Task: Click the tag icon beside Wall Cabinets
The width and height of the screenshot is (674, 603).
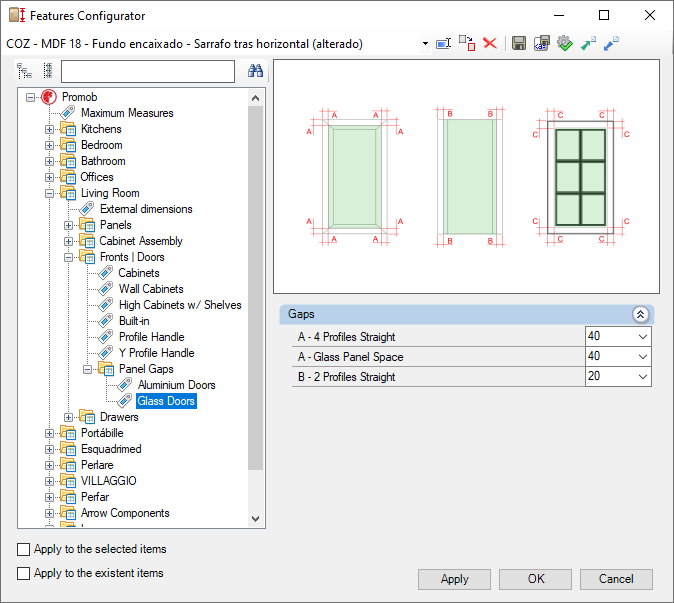Action: pyautogui.click(x=105, y=289)
